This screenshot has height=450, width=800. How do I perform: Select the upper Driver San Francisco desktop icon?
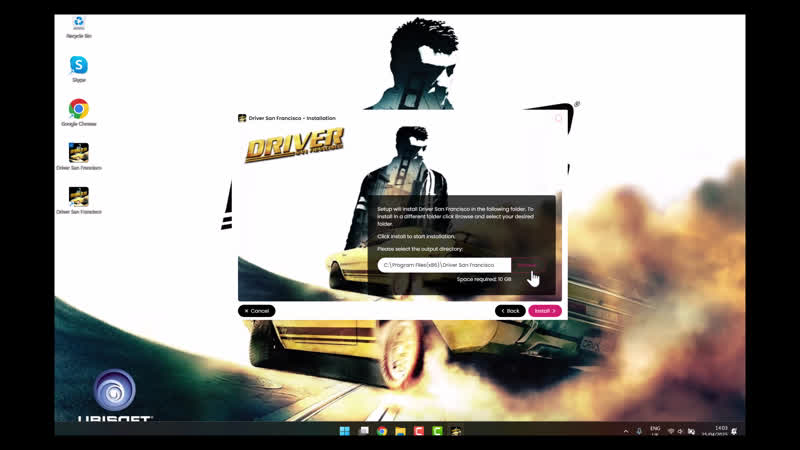(x=79, y=156)
